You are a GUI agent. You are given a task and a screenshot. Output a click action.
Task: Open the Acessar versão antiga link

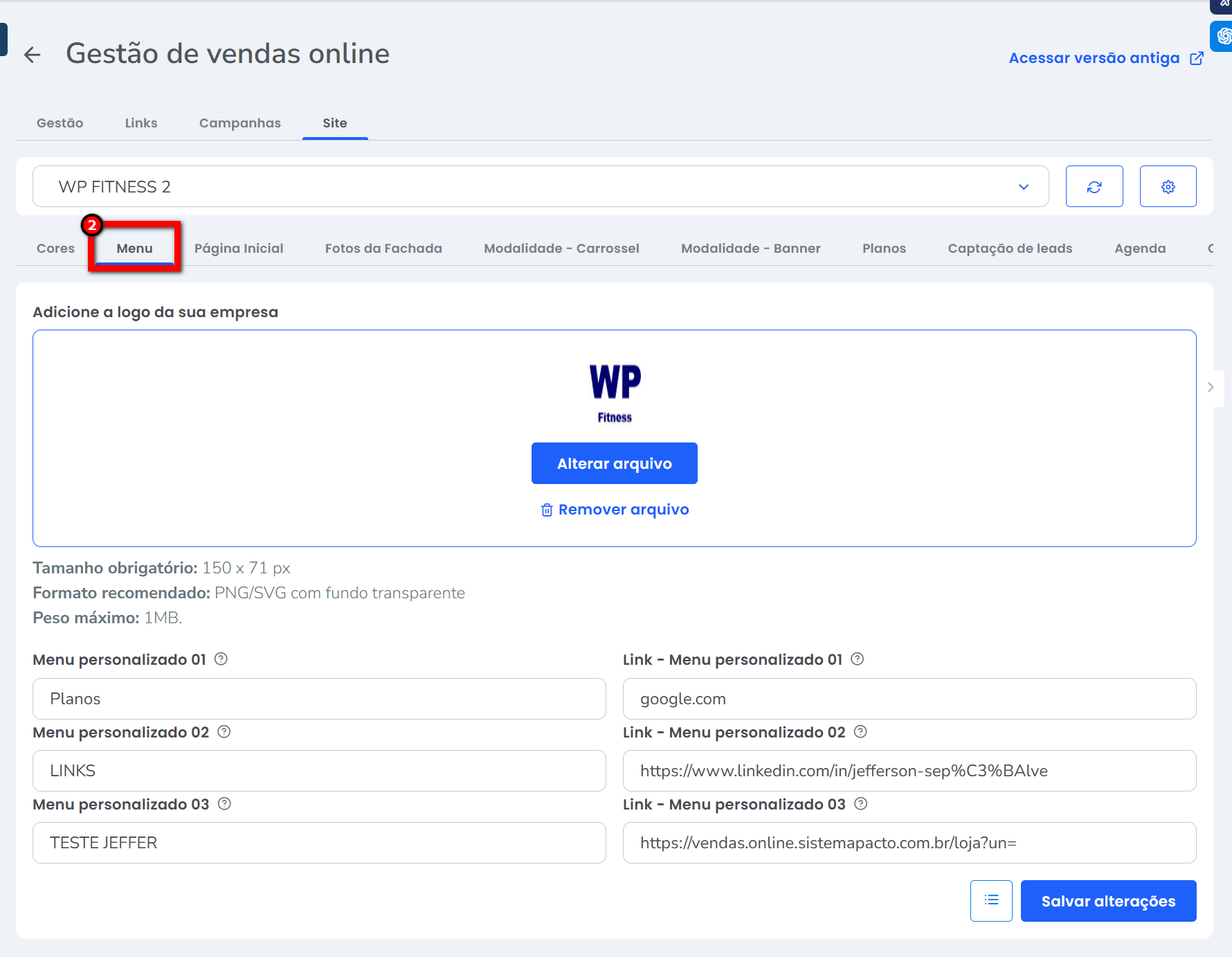[x=1105, y=58]
